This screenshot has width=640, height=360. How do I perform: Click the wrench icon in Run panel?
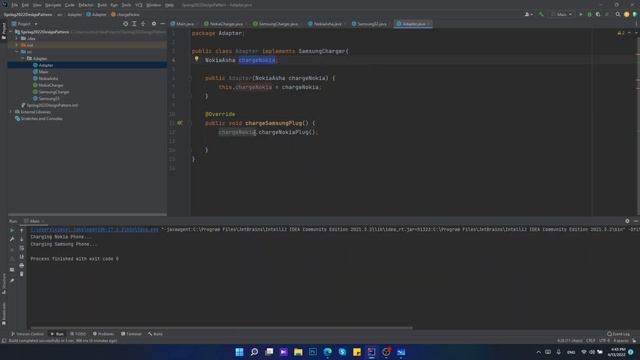pos(12,239)
